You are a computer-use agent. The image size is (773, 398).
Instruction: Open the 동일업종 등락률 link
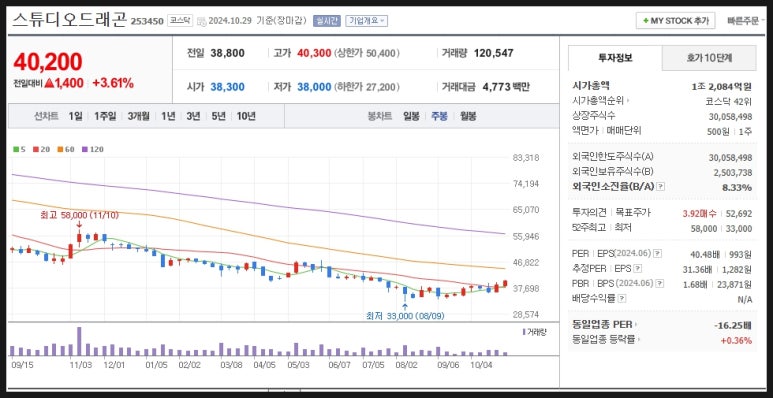(x=606, y=340)
